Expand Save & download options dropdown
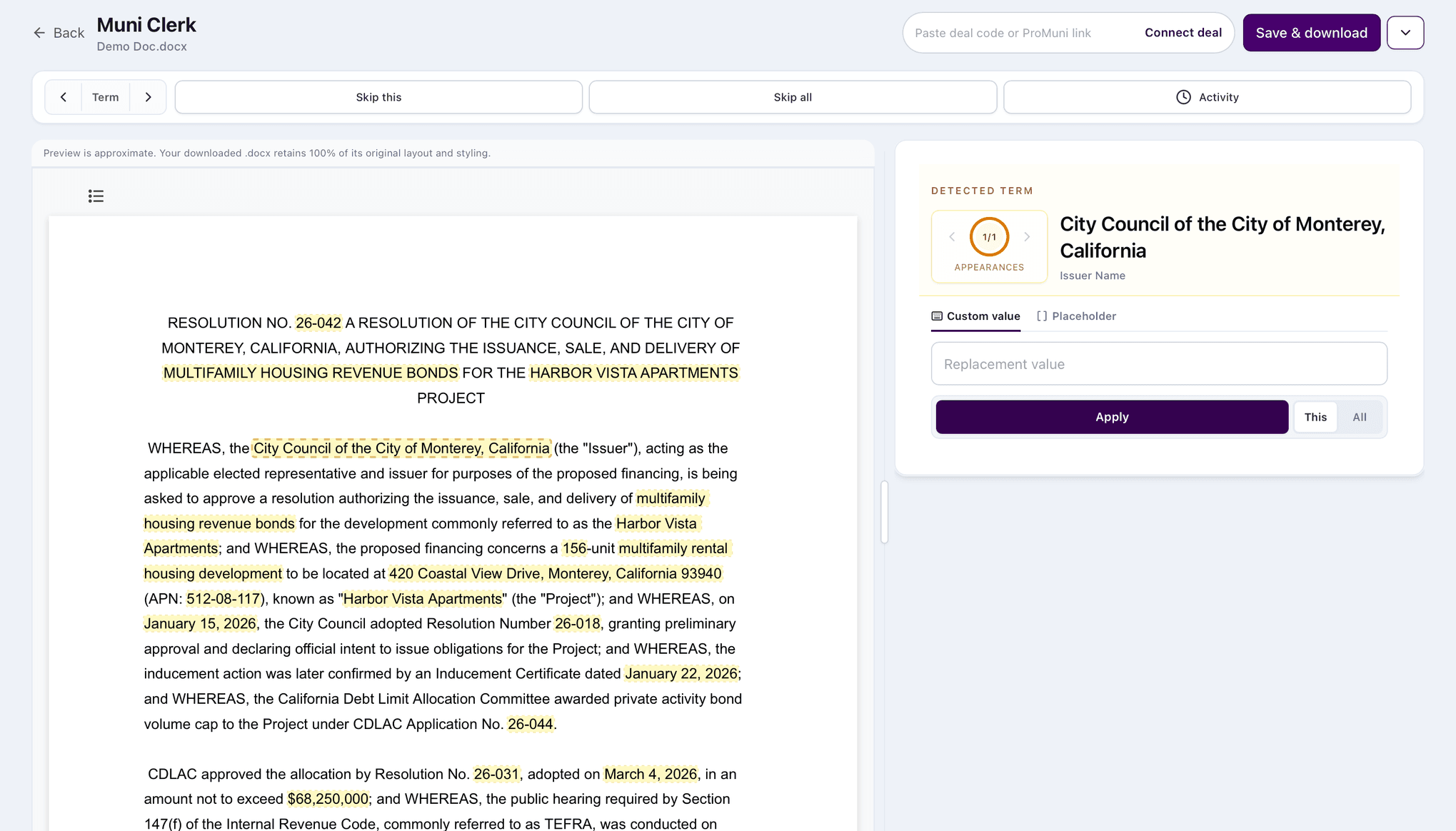Image resolution: width=1456 pixels, height=831 pixels. click(x=1405, y=33)
